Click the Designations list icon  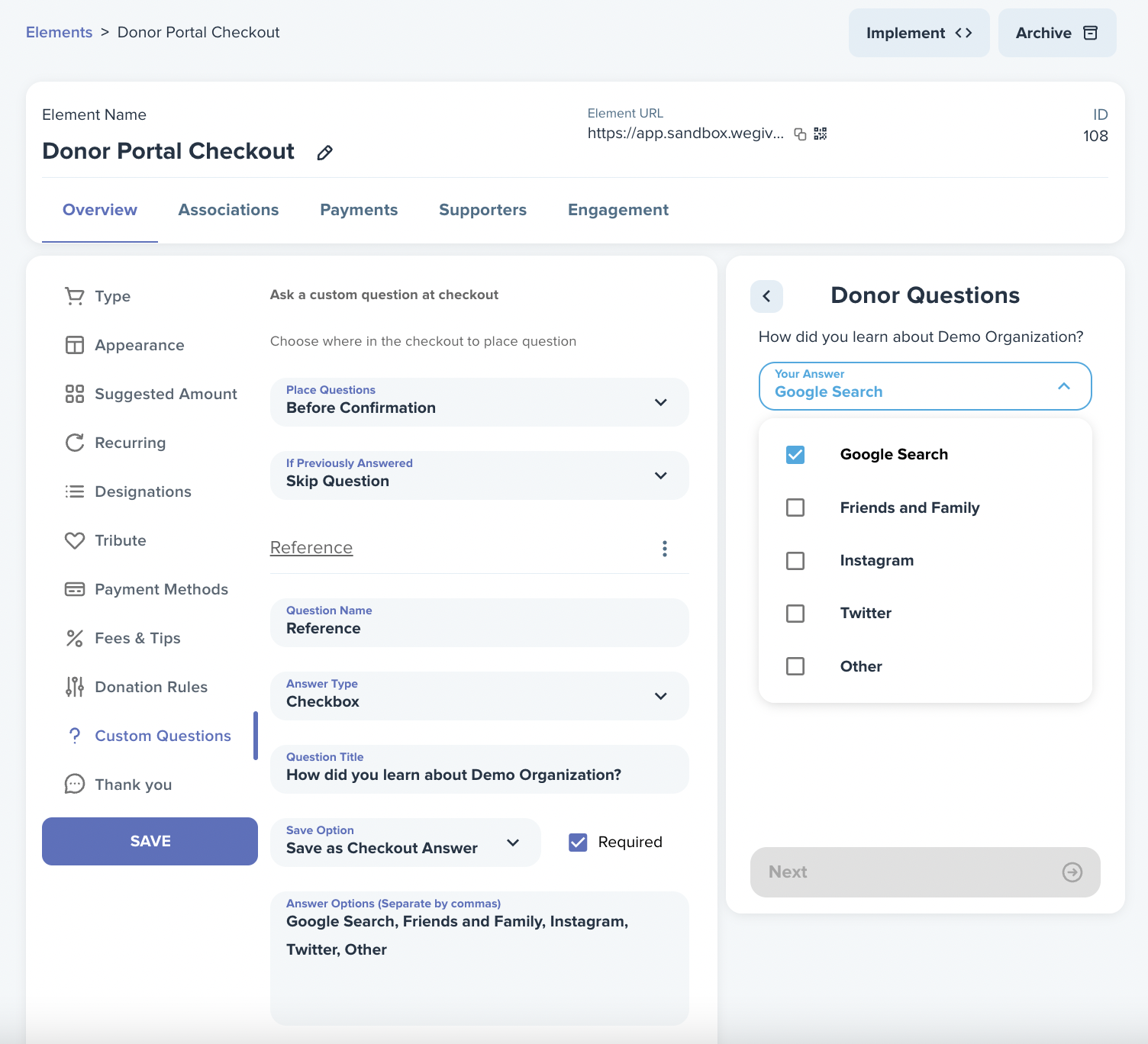74,491
